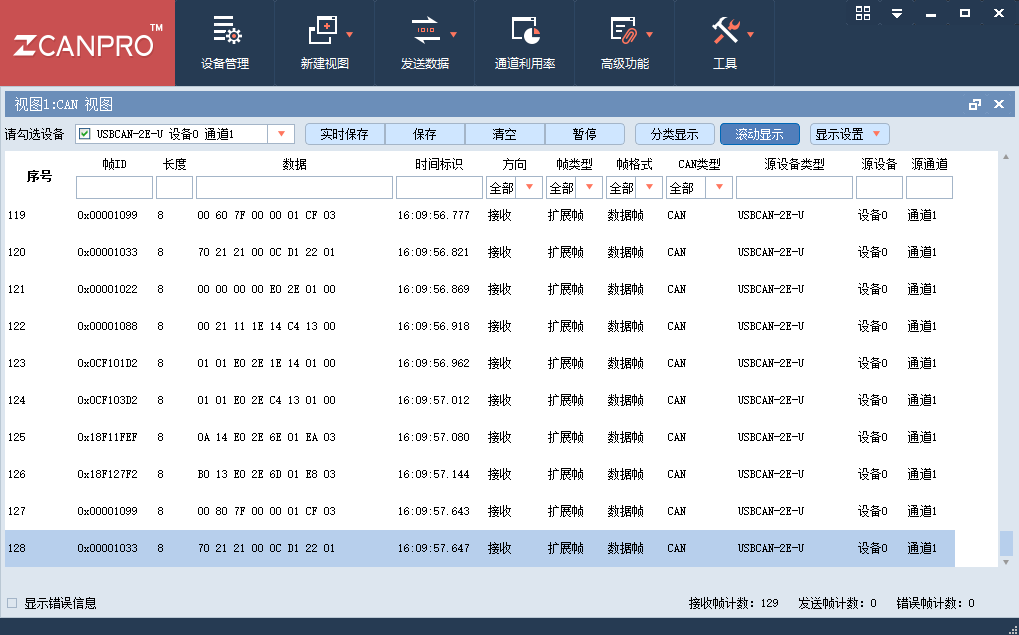
Task: Open the 发送数据 send data icon
Action: (x=424, y=40)
